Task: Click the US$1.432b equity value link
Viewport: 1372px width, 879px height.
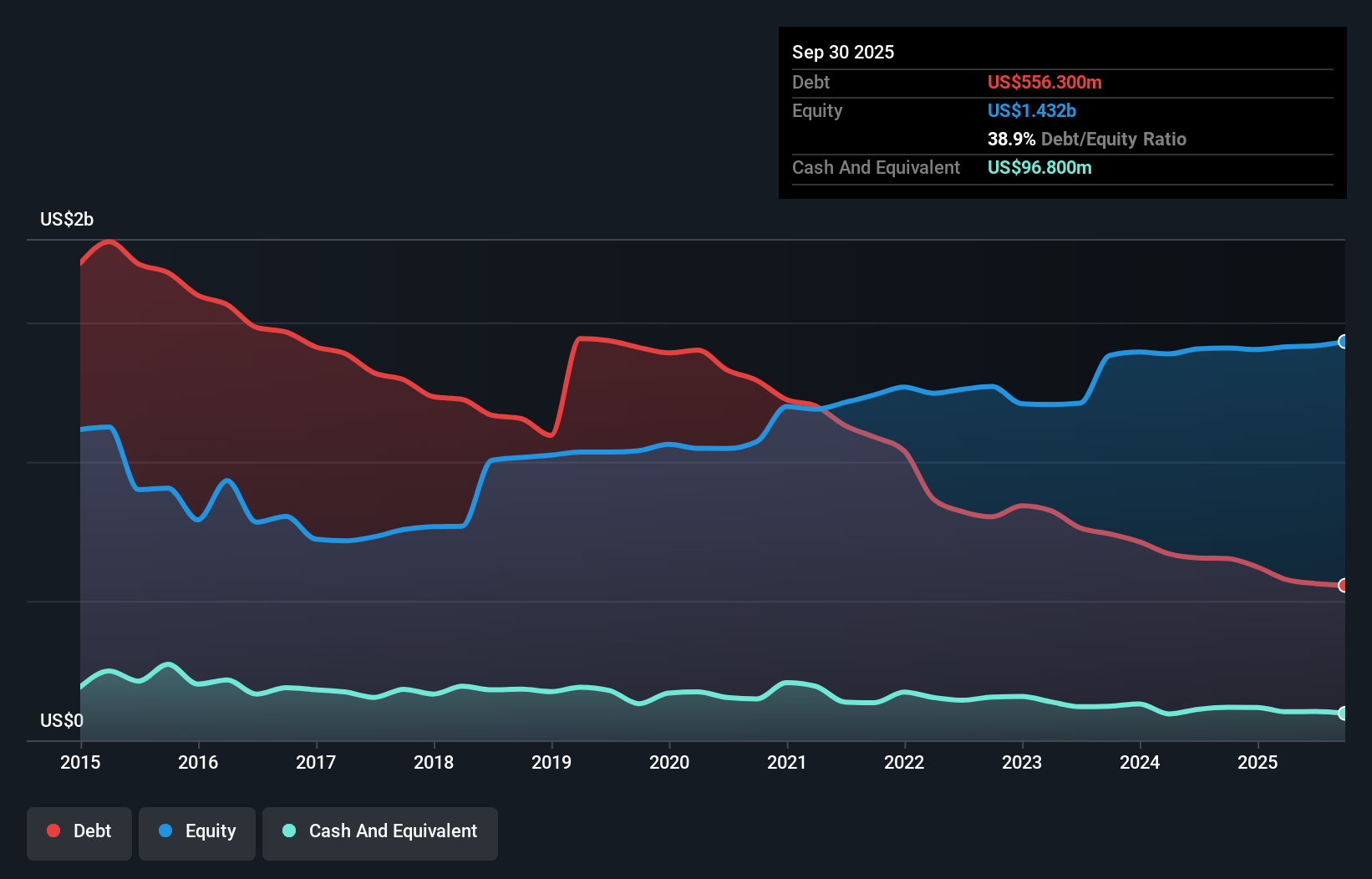Action: click(1032, 110)
